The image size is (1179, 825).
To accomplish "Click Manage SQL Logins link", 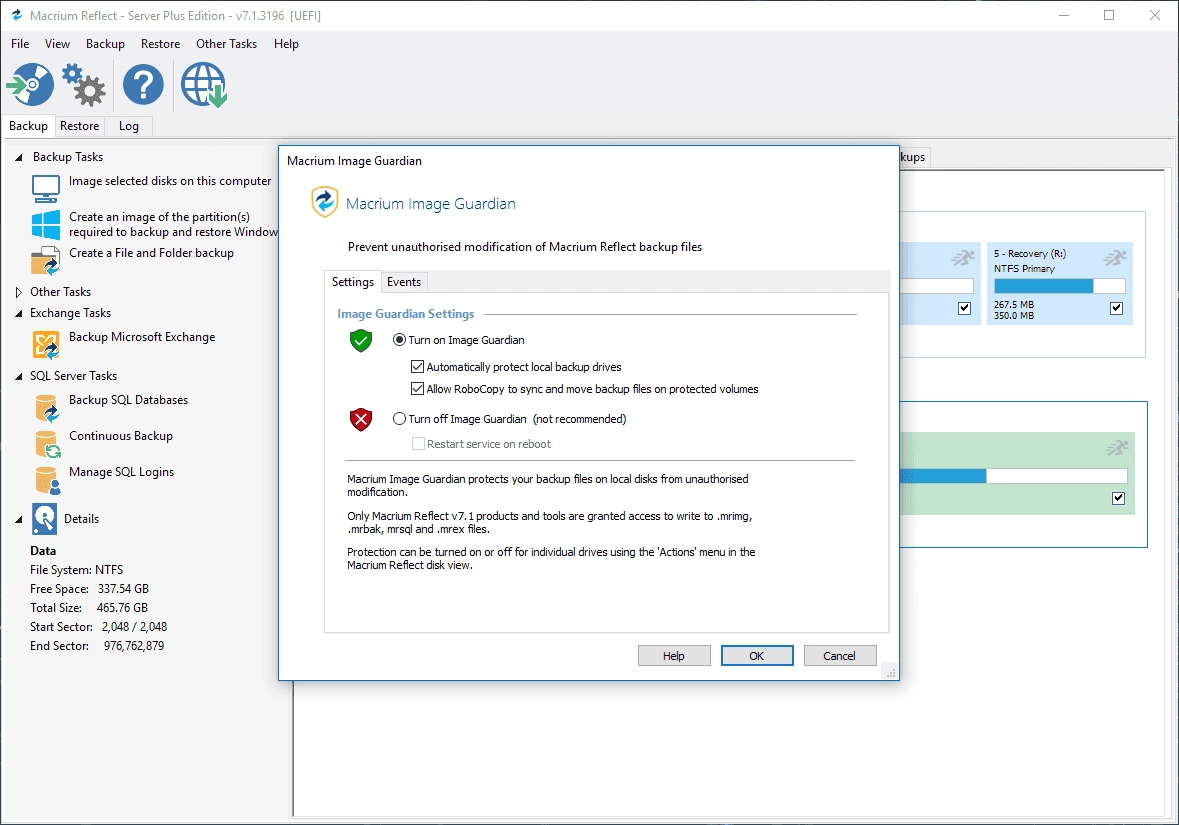I will tap(121, 472).
